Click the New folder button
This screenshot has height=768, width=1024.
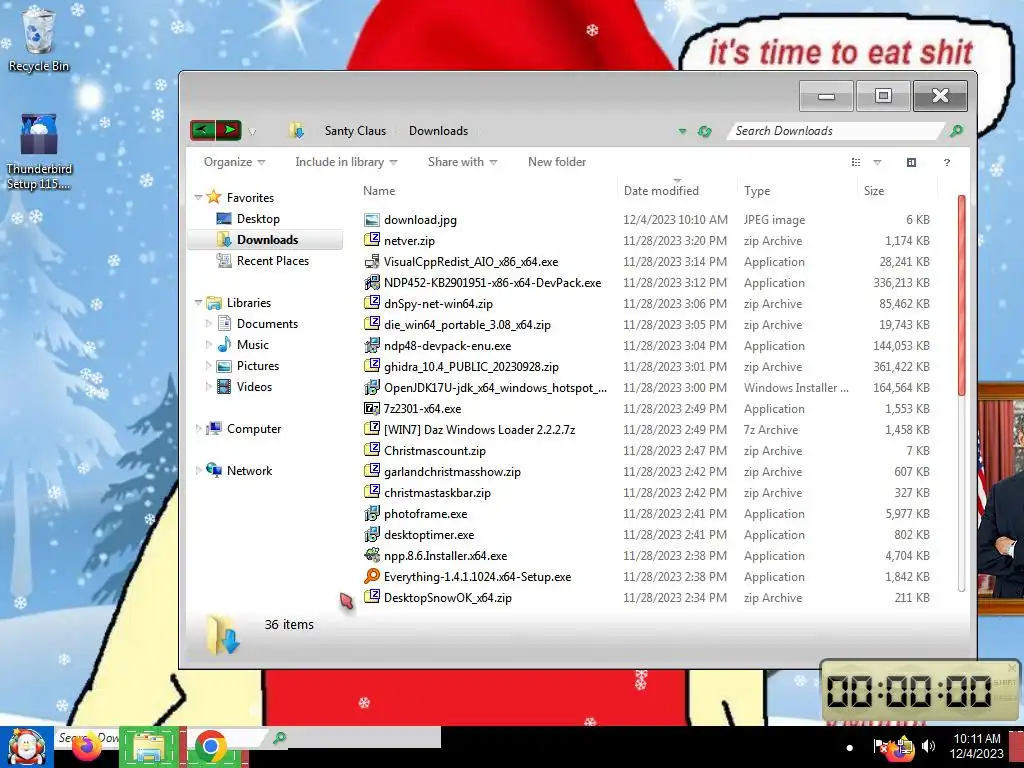click(x=557, y=162)
